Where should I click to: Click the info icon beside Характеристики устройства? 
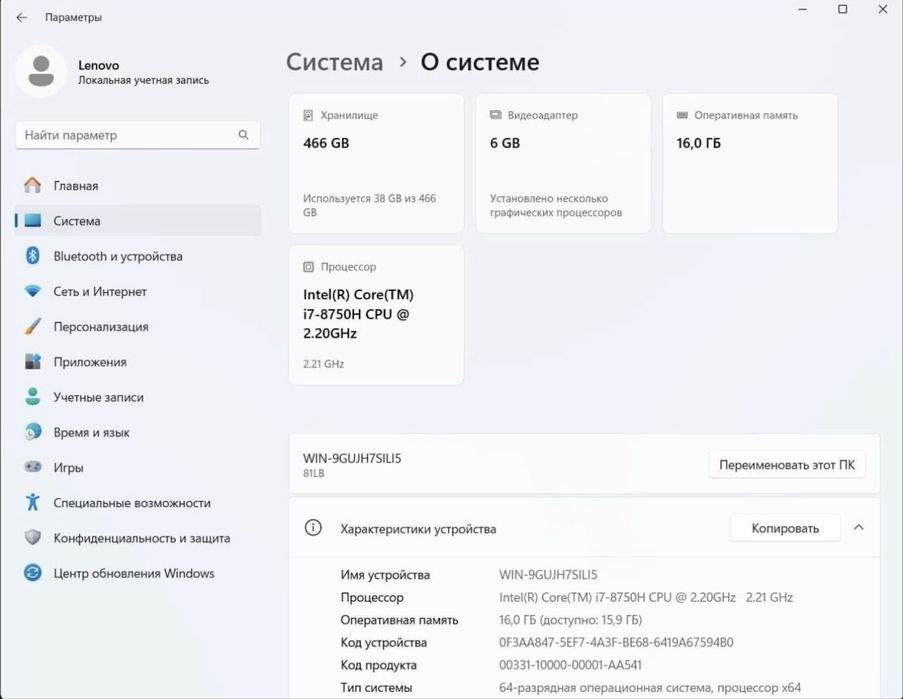(x=313, y=527)
